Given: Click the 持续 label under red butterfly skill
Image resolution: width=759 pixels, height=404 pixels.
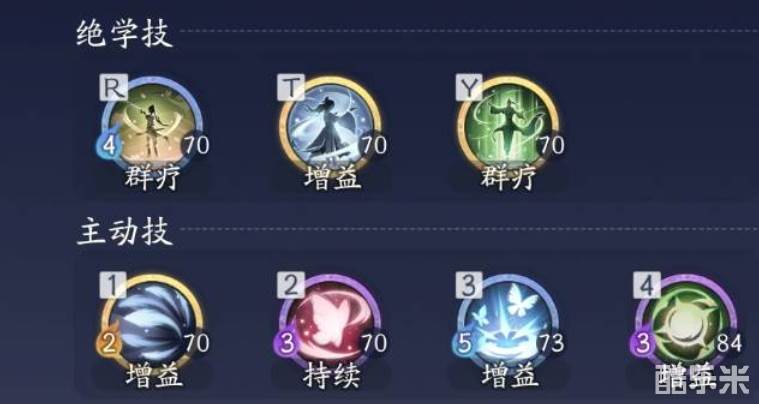Looking at the screenshot, I should pyautogui.click(x=332, y=376).
